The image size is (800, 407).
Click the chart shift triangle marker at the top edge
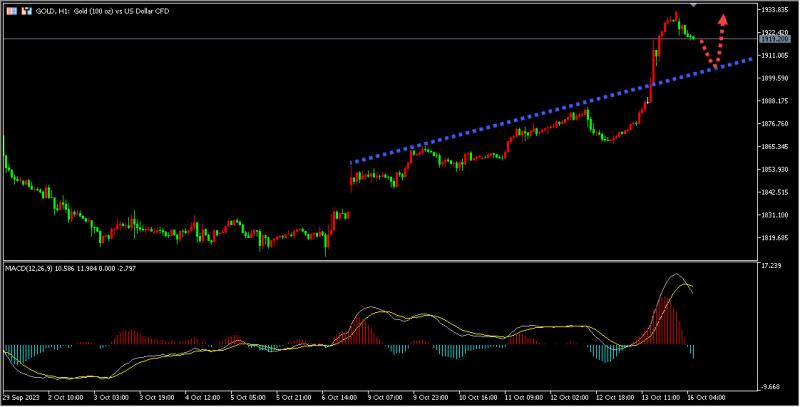693,5
